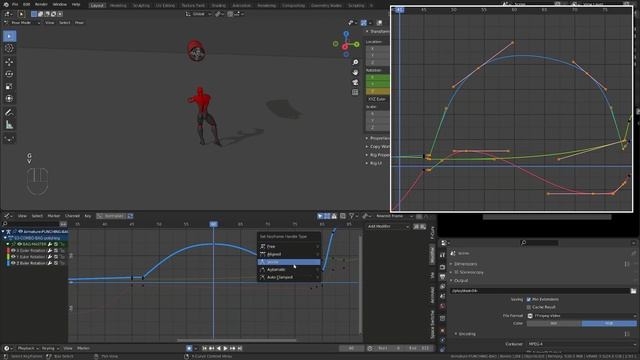Click the properties editor search field
Screen dimensions: 640x360
[x=539, y=243]
